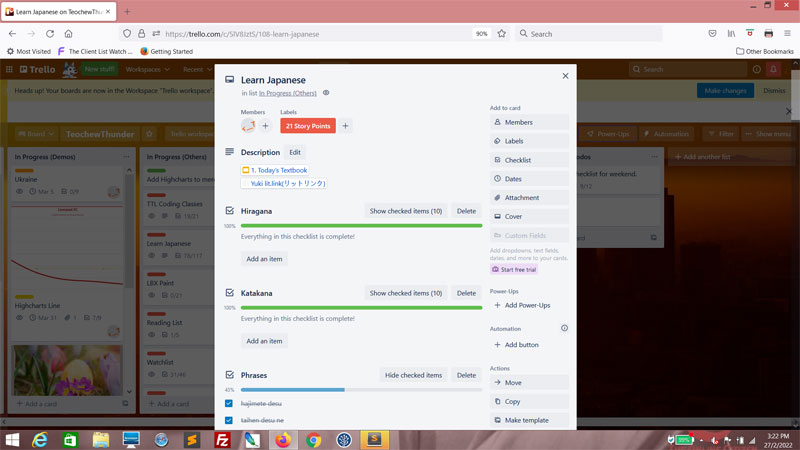Bookmark this page with star icon
Screen dimensions: 800x450
502,34
